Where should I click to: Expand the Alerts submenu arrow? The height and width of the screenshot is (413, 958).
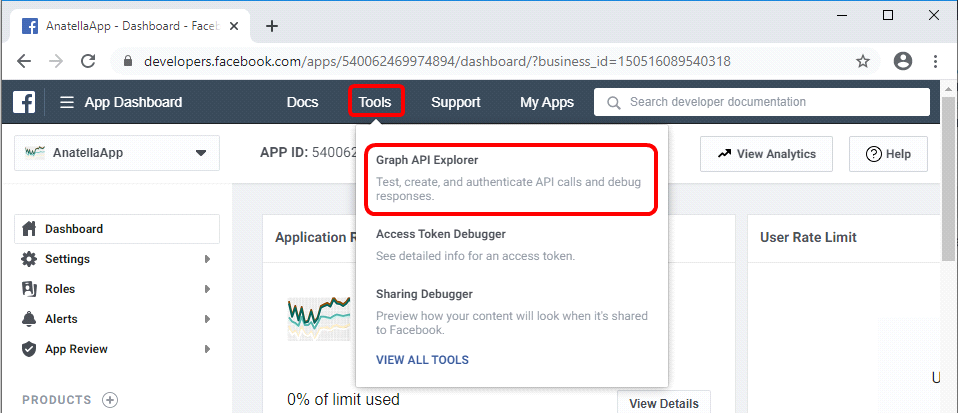(207, 319)
